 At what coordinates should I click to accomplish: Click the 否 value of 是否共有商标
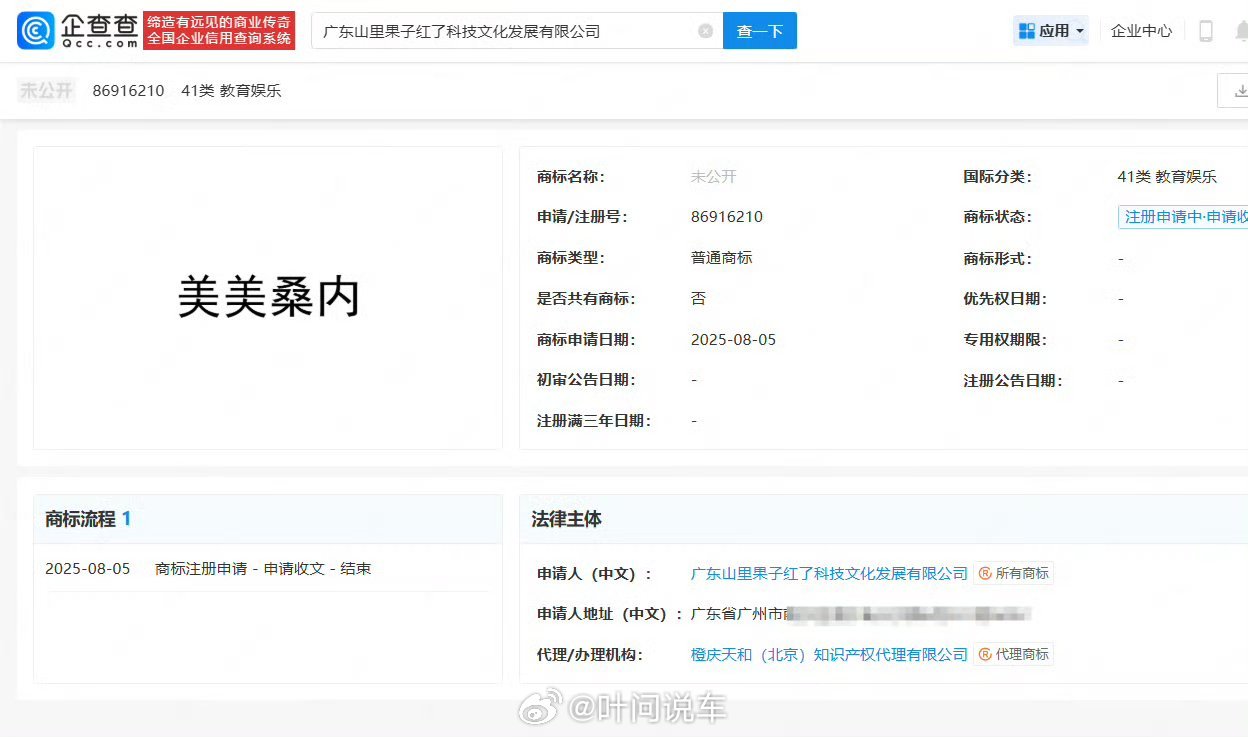pos(698,299)
